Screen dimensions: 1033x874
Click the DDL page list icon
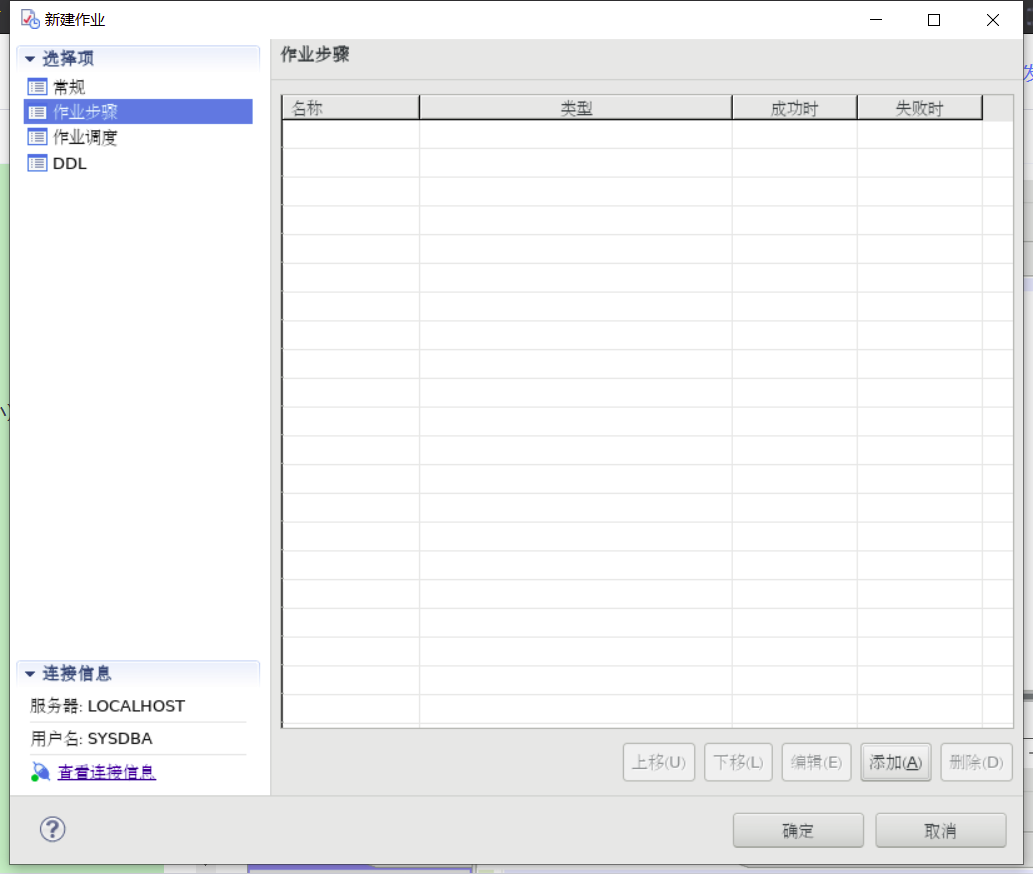click(38, 163)
